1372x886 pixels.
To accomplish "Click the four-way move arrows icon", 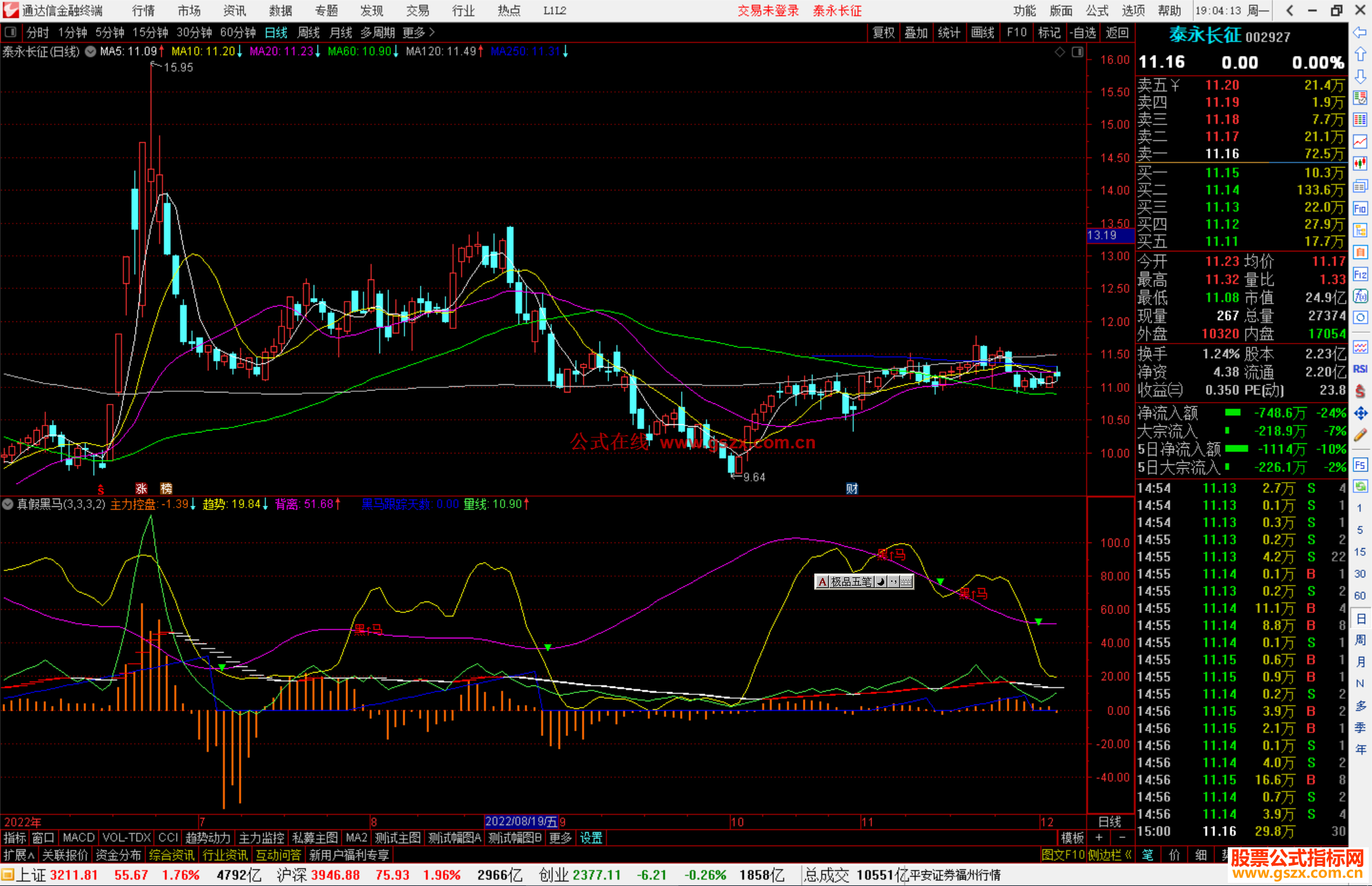I will [x=1360, y=413].
